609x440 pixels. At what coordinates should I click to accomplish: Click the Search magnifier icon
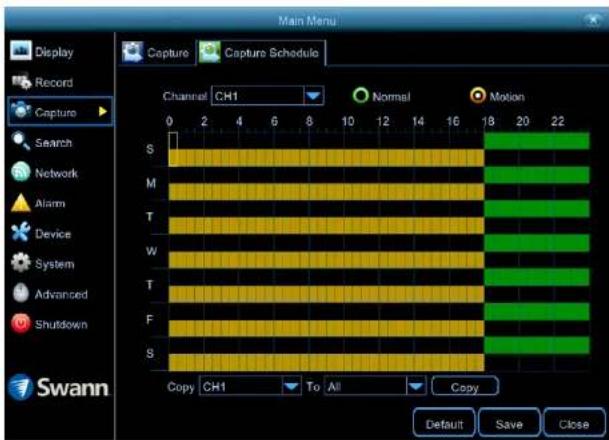(21, 141)
